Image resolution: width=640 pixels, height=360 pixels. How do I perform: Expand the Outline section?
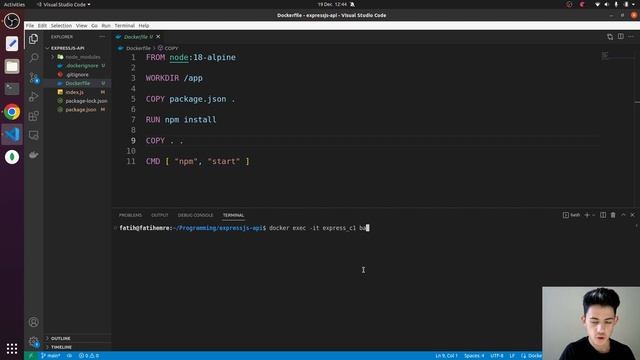point(60,338)
